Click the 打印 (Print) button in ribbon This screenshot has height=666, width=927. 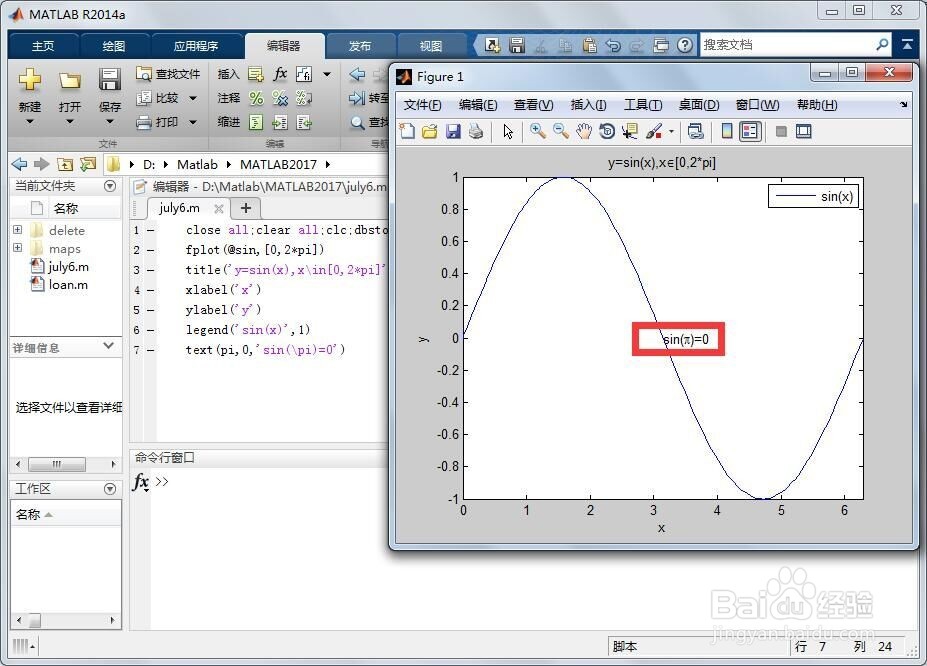[158, 122]
